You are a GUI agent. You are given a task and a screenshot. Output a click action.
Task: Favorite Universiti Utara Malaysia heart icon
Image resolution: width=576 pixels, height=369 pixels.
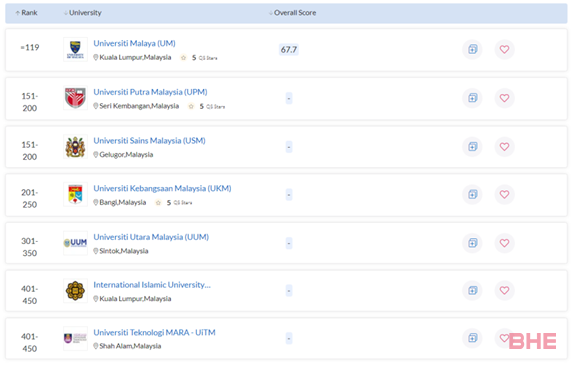pos(504,243)
